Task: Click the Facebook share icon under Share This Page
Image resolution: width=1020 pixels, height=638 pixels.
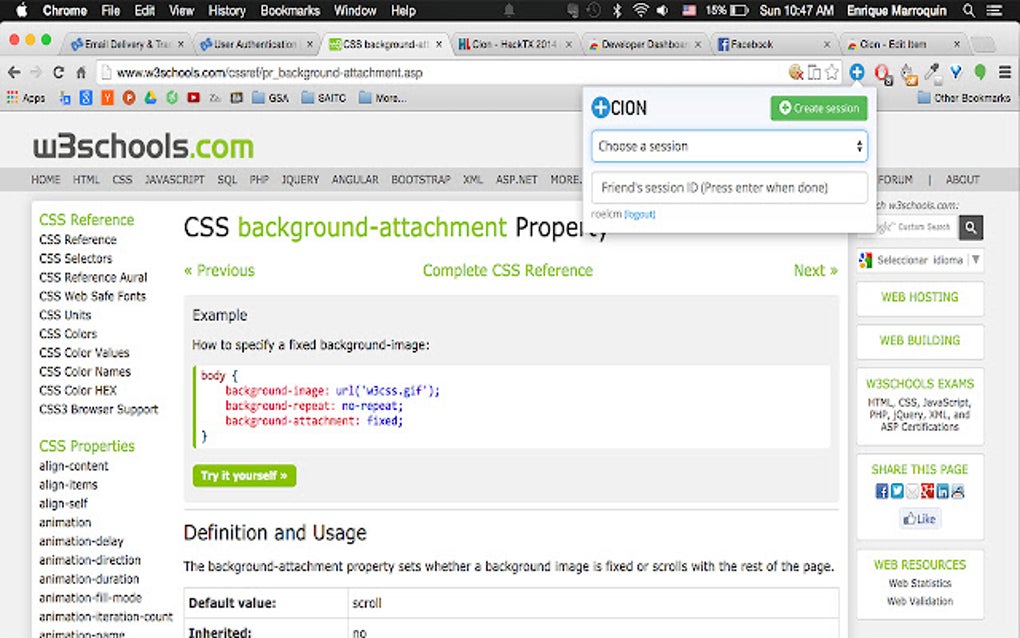Action: 881,490
